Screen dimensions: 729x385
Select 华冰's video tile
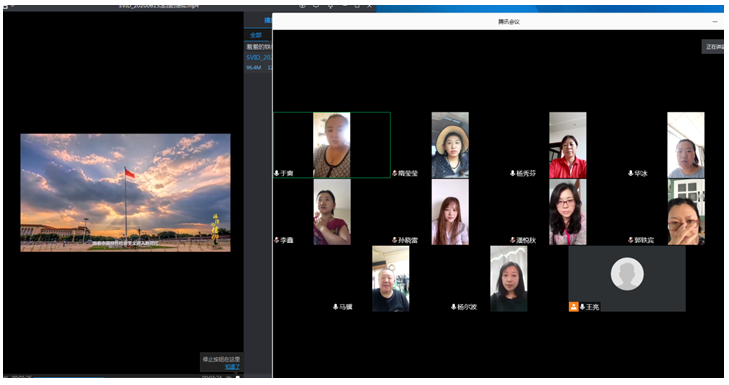[686, 145]
